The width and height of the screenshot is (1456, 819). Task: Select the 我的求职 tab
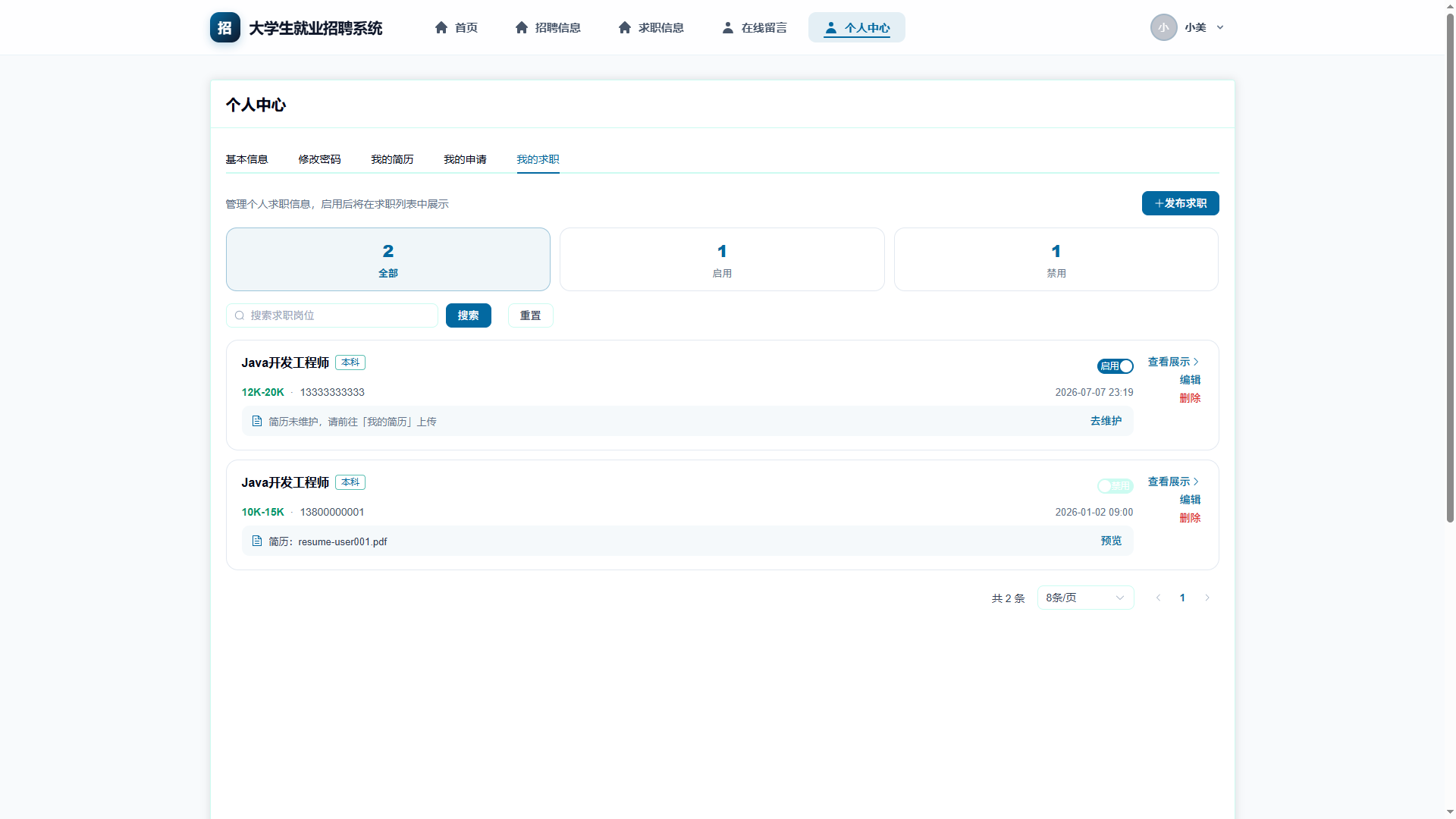[538, 159]
